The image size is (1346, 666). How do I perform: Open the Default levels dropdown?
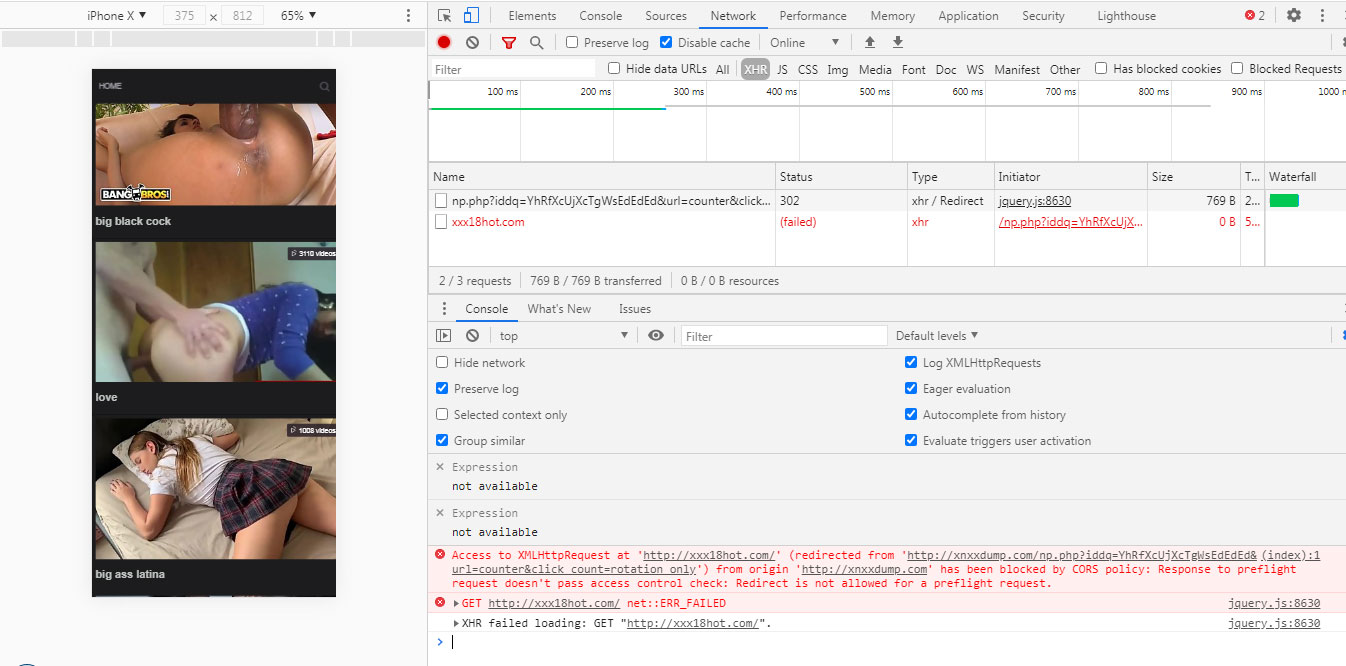coord(937,335)
